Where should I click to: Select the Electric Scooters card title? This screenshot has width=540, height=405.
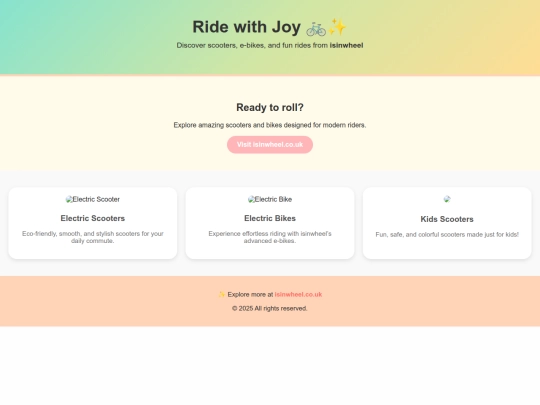[93, 218]
